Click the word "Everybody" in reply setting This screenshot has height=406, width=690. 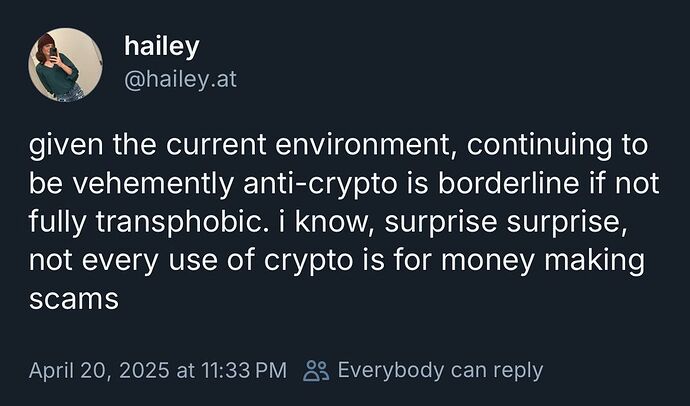click(391, 371)
